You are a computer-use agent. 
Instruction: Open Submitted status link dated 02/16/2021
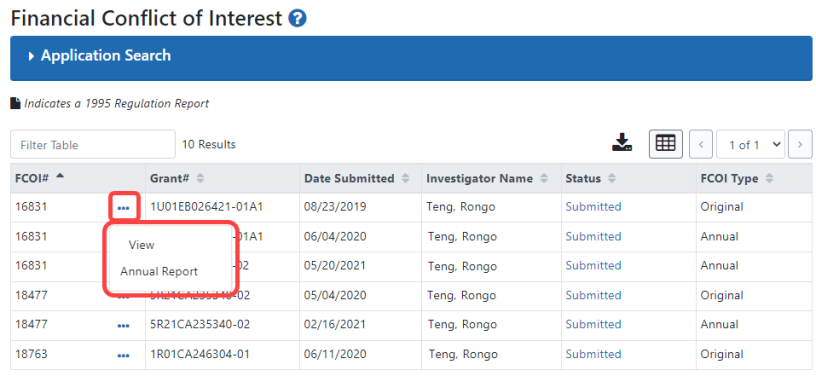593,324
